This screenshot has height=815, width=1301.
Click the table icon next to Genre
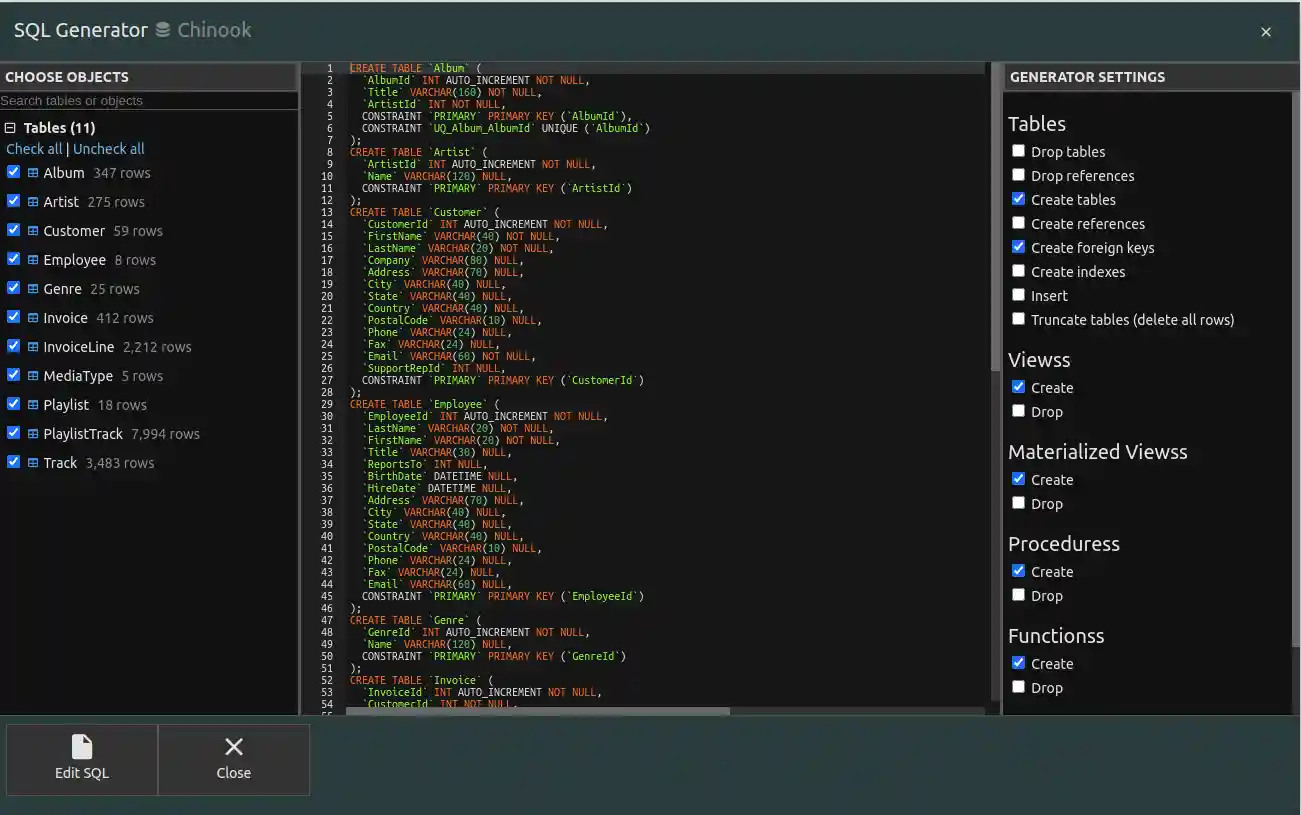33,289
